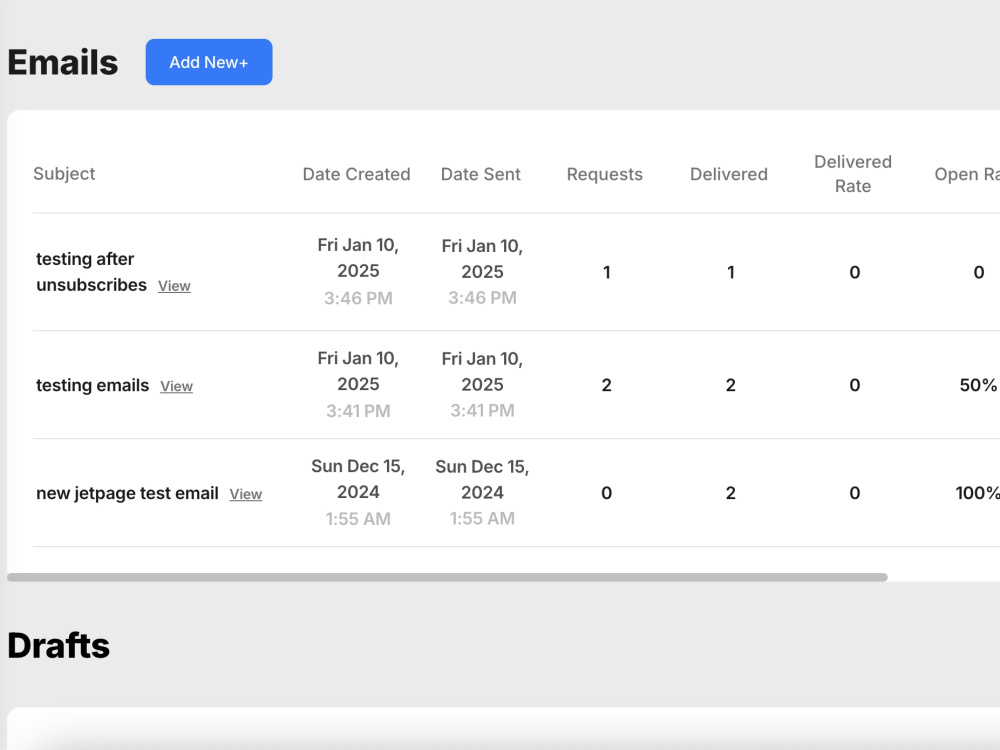
Task: Select the horizontal scrollbar under the emails table
Action: [x=447, y=577]
